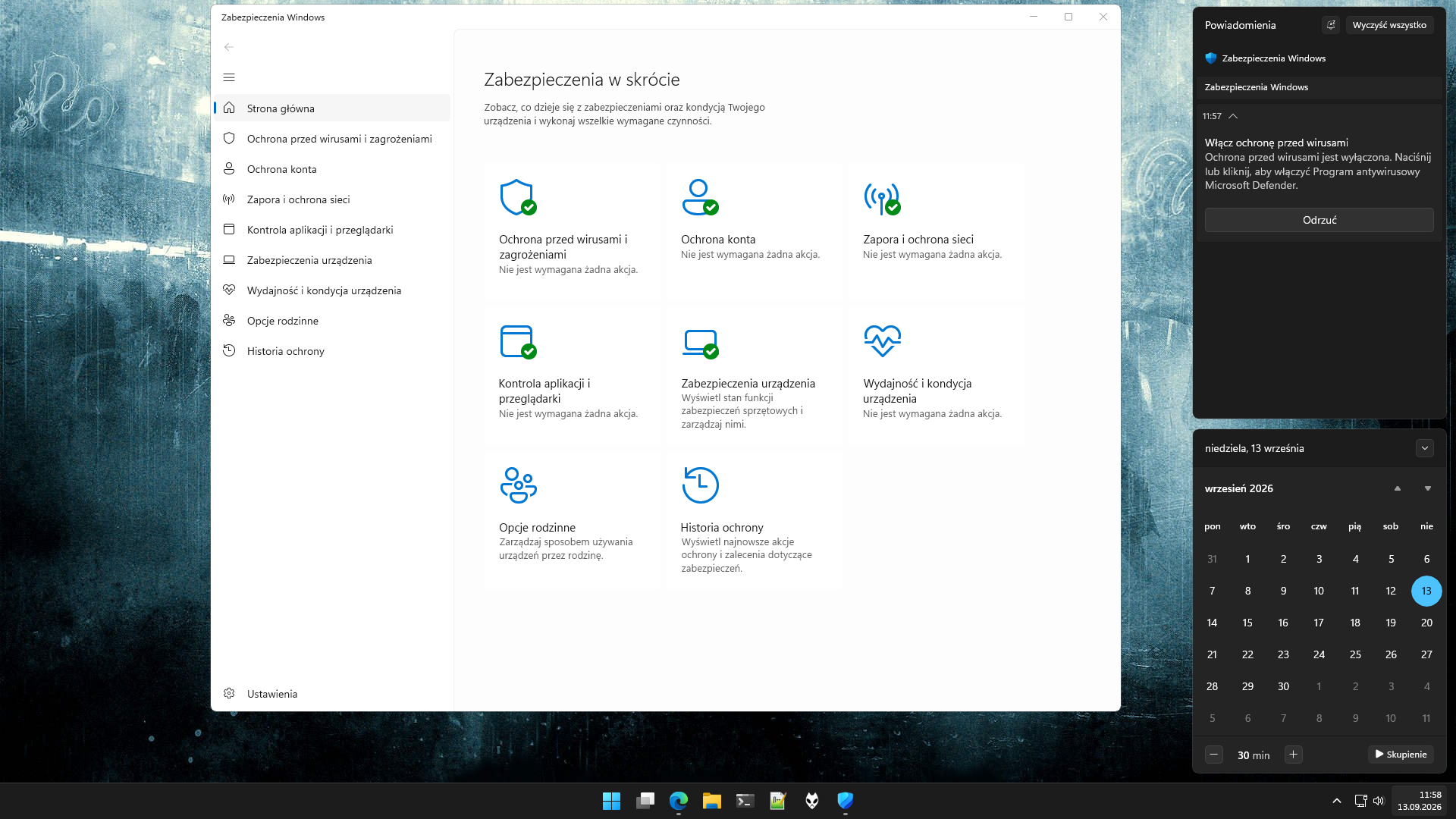Start focus session with Skupienie button
This screenshot has width=1456, height=819.
[1401, 755]
